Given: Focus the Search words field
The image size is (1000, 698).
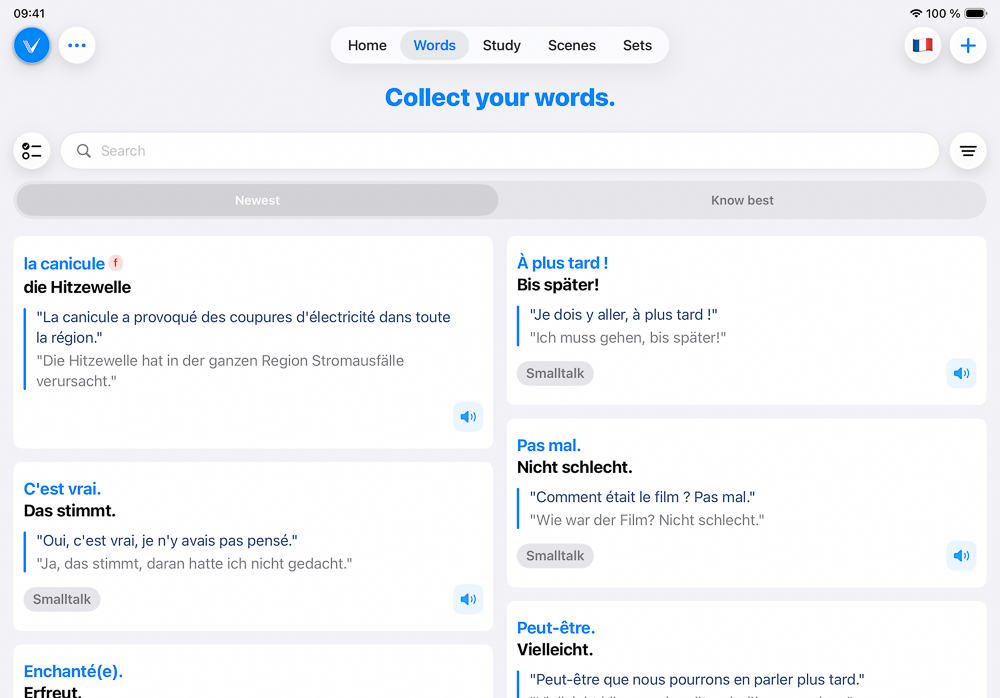Looking at the screenshot, I should (x=499, y=151).
